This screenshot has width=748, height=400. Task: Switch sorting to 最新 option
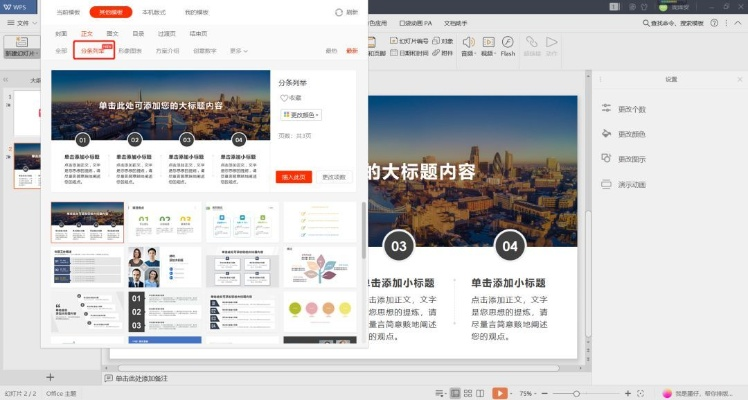coord(351,50)
